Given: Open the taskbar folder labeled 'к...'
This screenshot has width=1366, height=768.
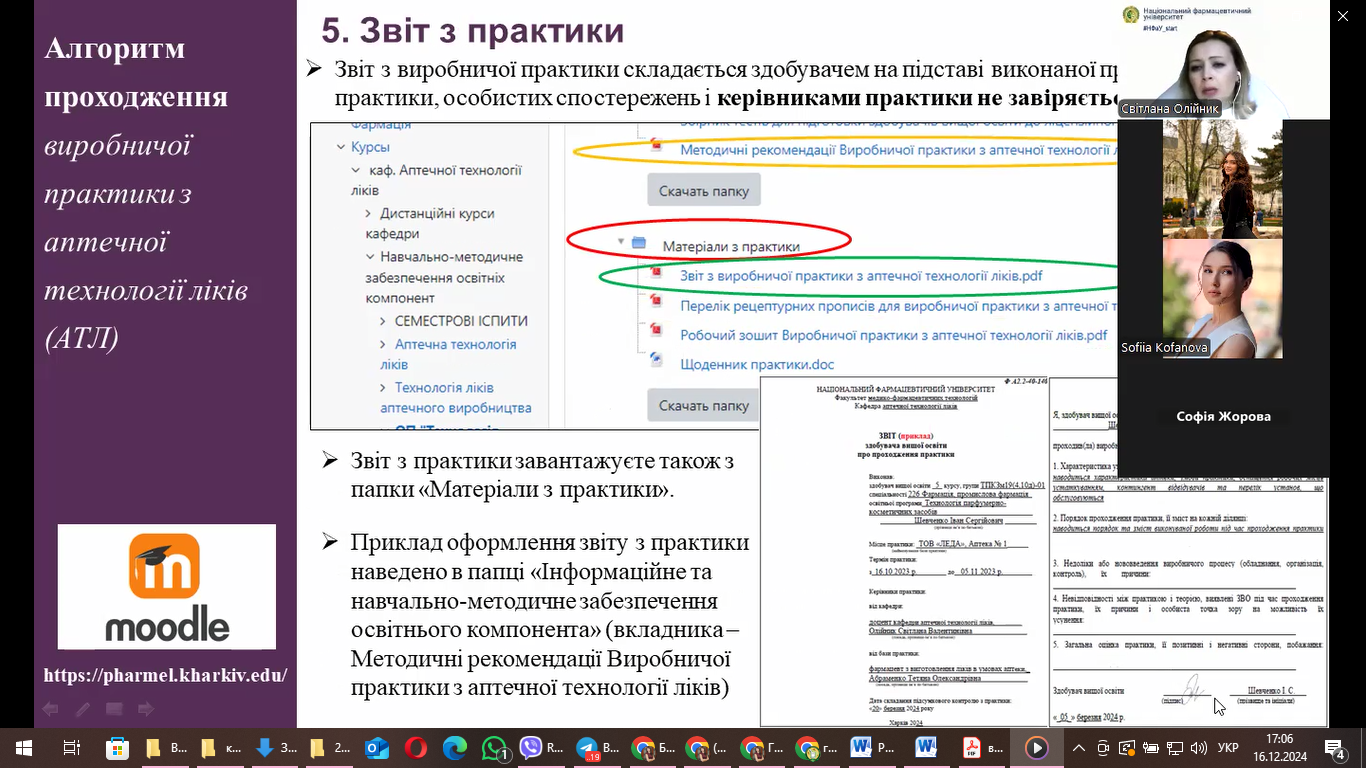Looking at the screenshot, I should tap(220, 747).
